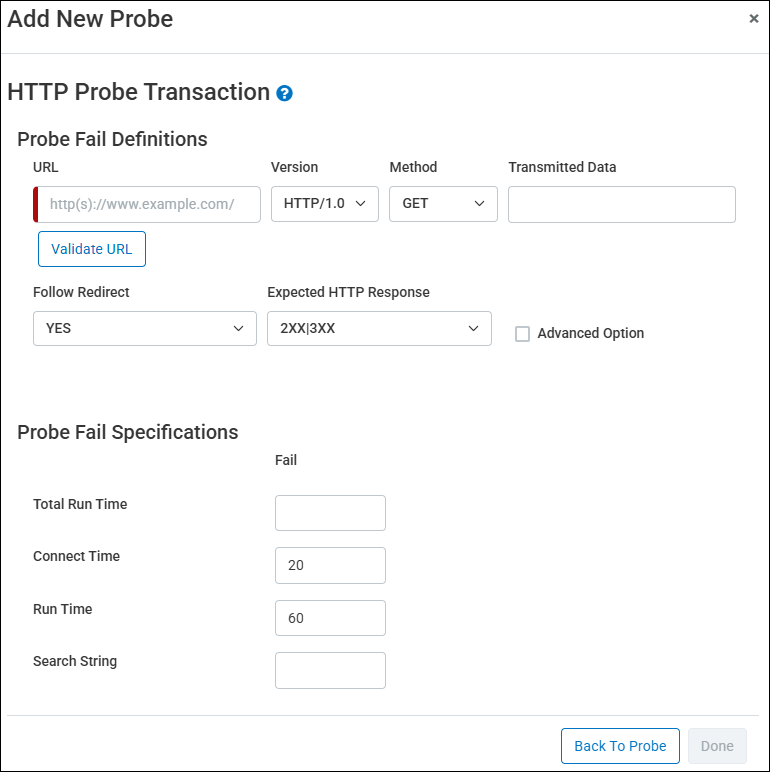770x772 pixels.
Task: Click the Probe Fail Definitions heading
Action: pos(112,139)
